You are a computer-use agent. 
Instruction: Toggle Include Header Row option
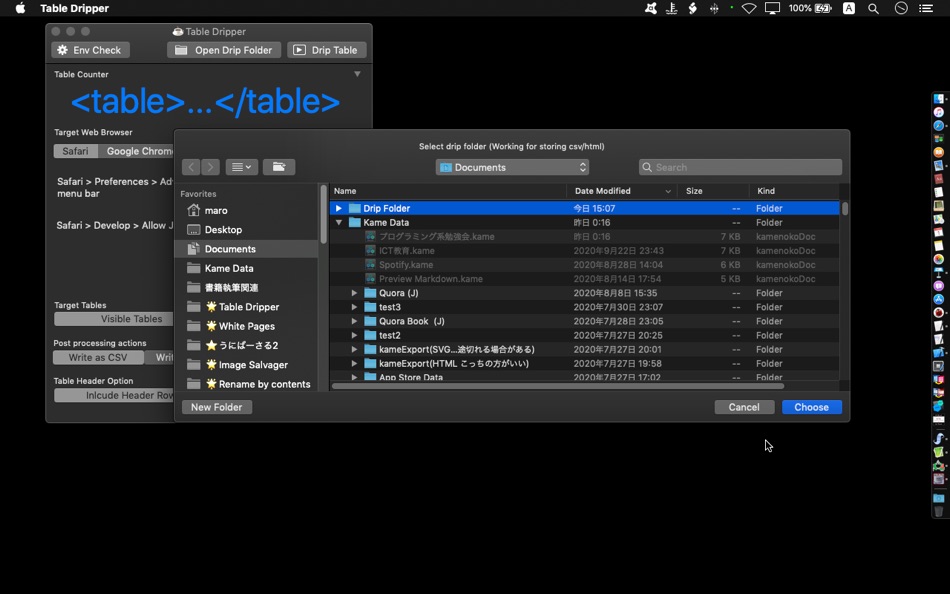pyautogui.click(x=114, y=395)
